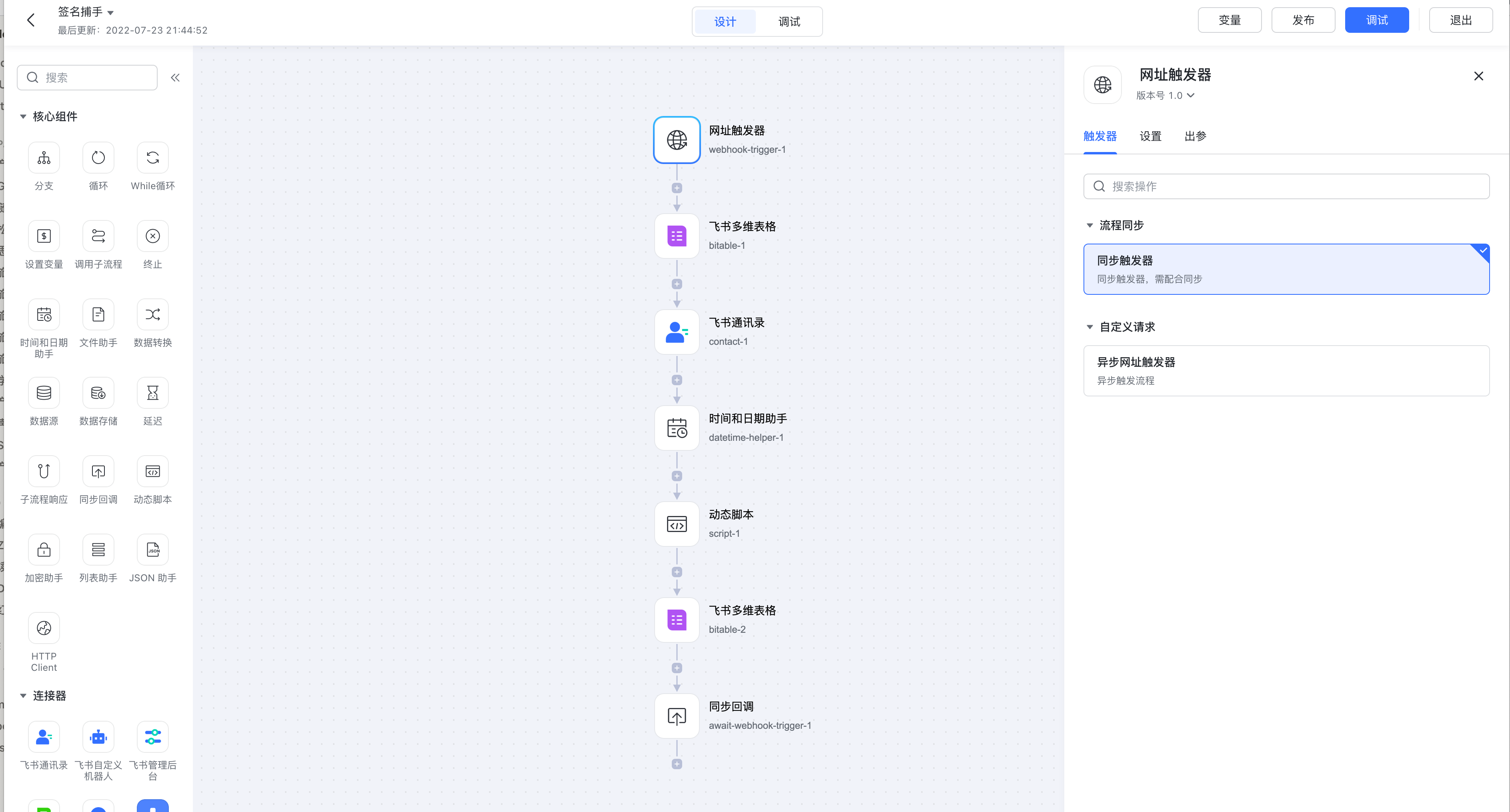Switch to the 出参 tab
The width and height of the screenshot is (1510, 812).
click(x=1195, y=136)
